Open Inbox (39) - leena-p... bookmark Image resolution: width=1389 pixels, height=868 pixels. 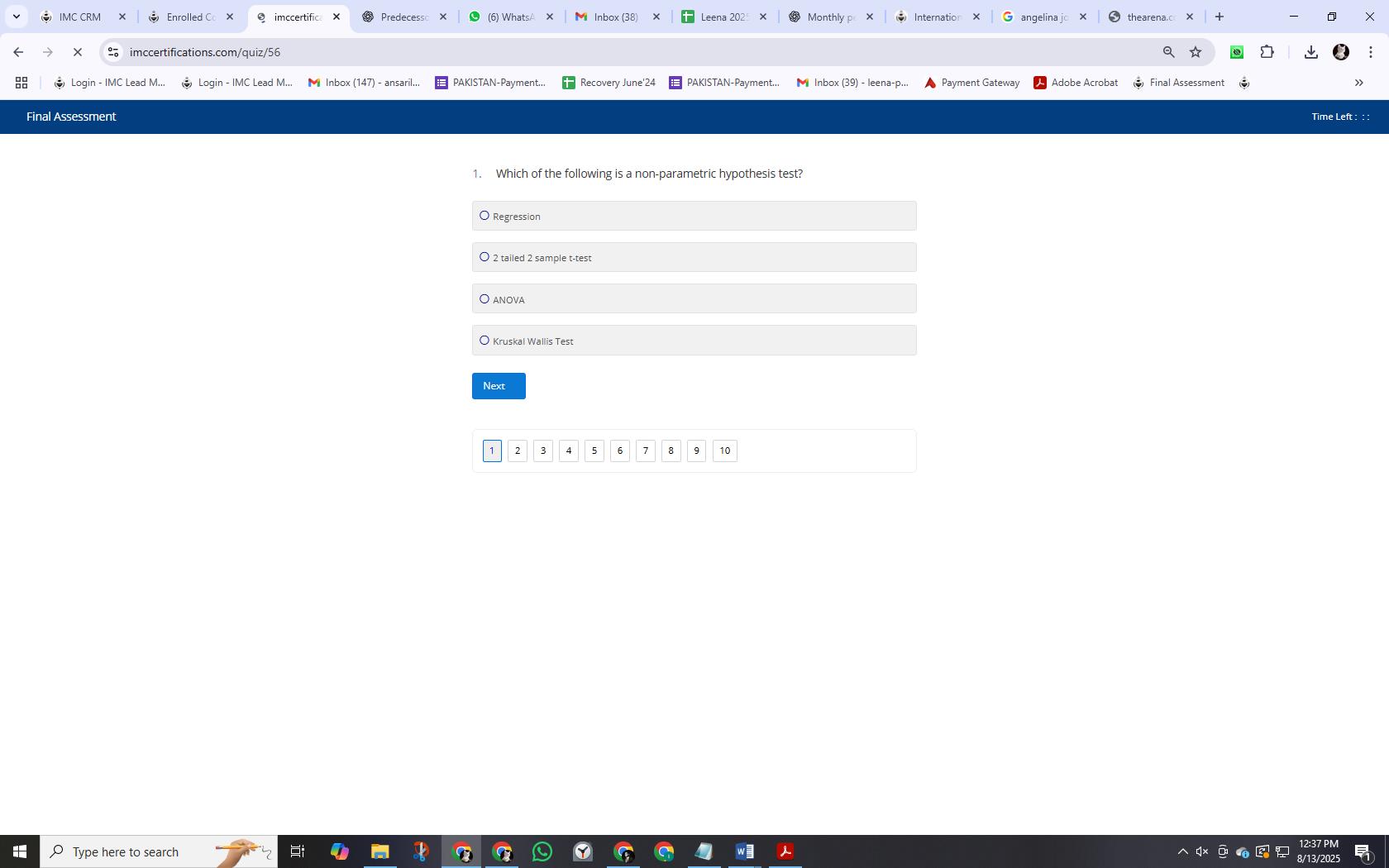(852, 83)
